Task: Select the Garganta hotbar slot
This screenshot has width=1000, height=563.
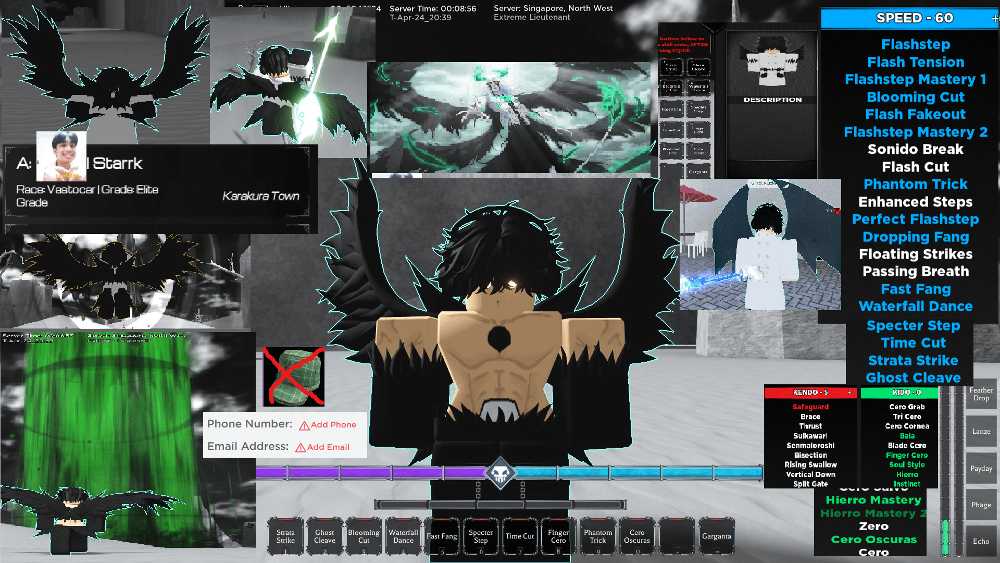Action: 715,536
